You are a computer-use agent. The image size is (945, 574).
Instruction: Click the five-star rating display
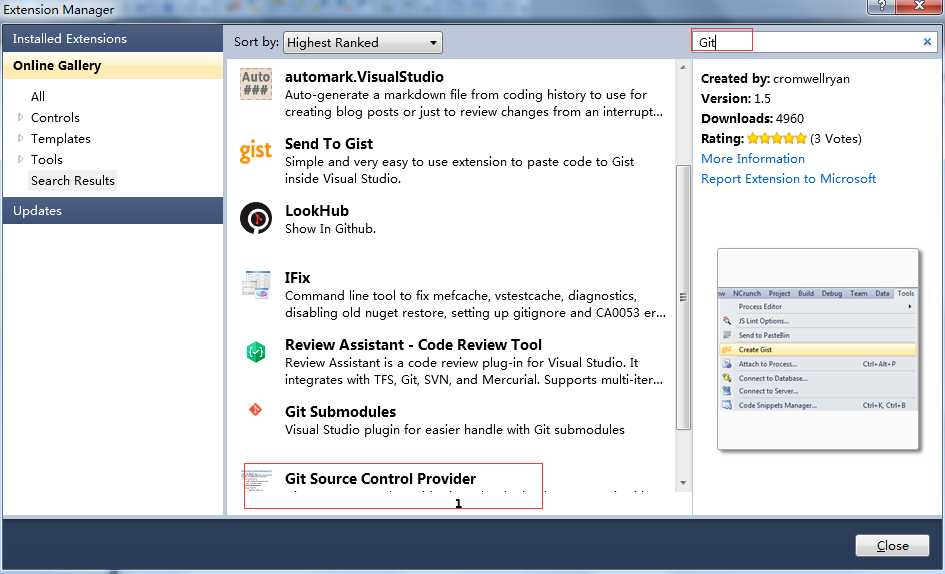(x=776, y=139)
